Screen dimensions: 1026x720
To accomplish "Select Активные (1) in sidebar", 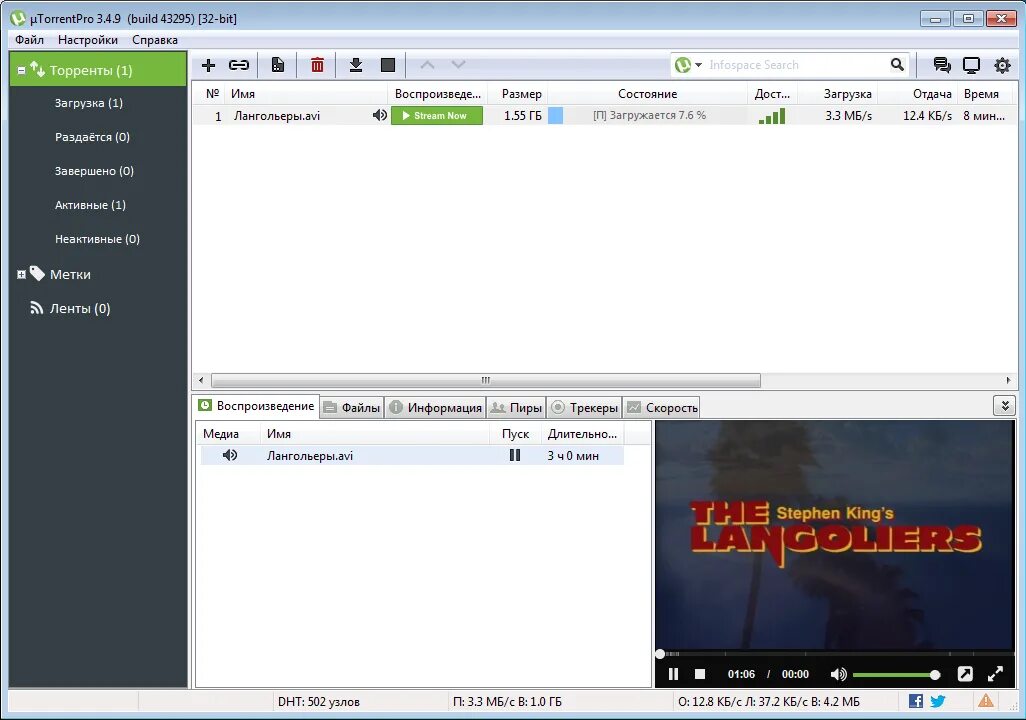I will [90, 205].
